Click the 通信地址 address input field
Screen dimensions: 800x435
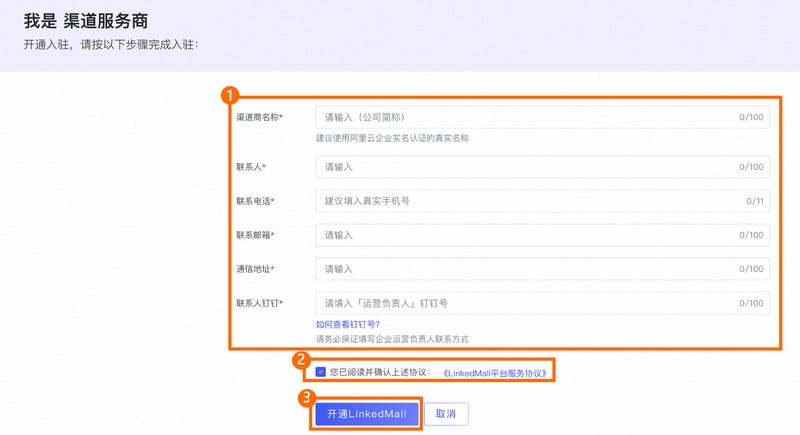(x=542, y=269)
